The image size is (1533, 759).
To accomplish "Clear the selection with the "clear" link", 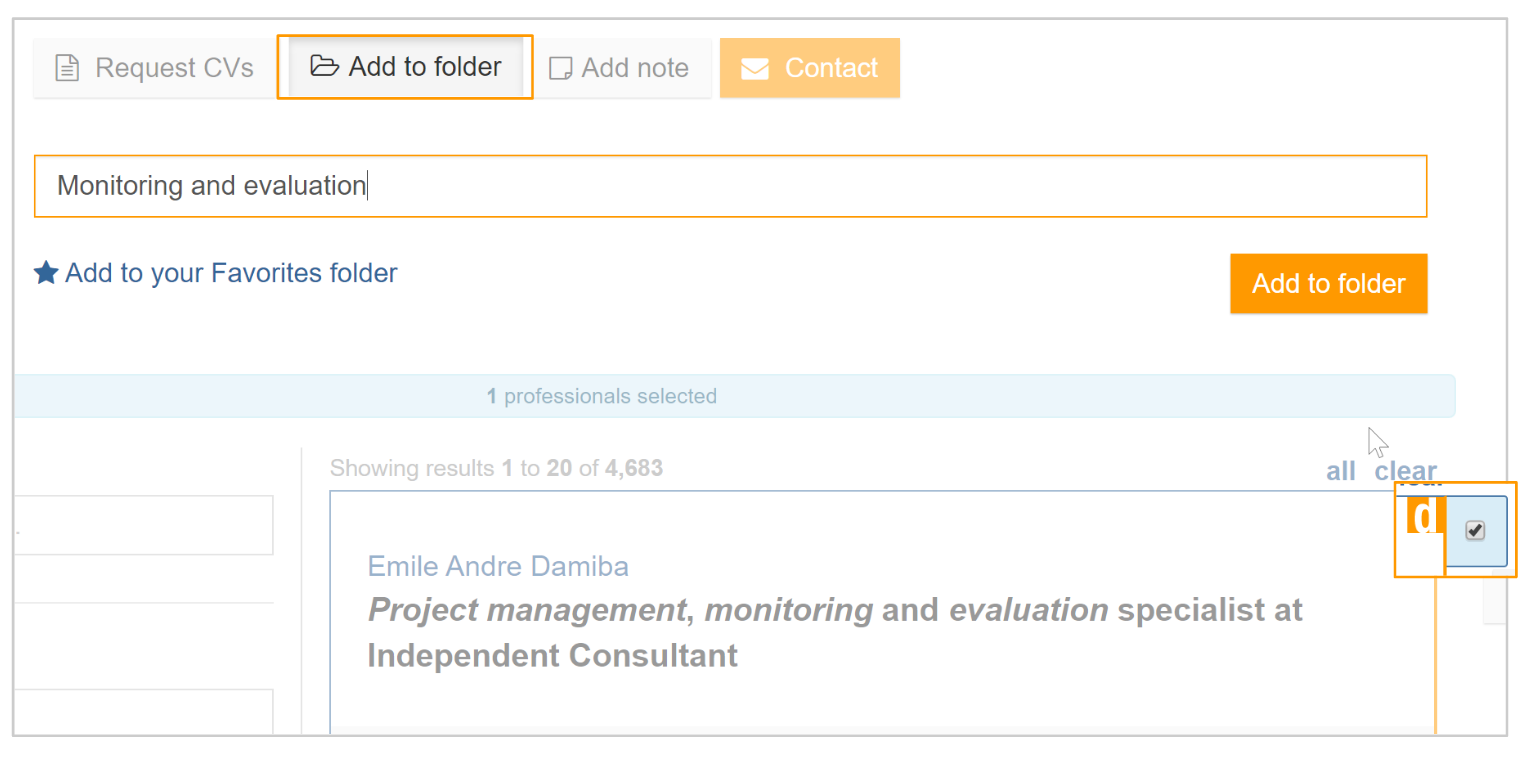I will (1405, 471).
